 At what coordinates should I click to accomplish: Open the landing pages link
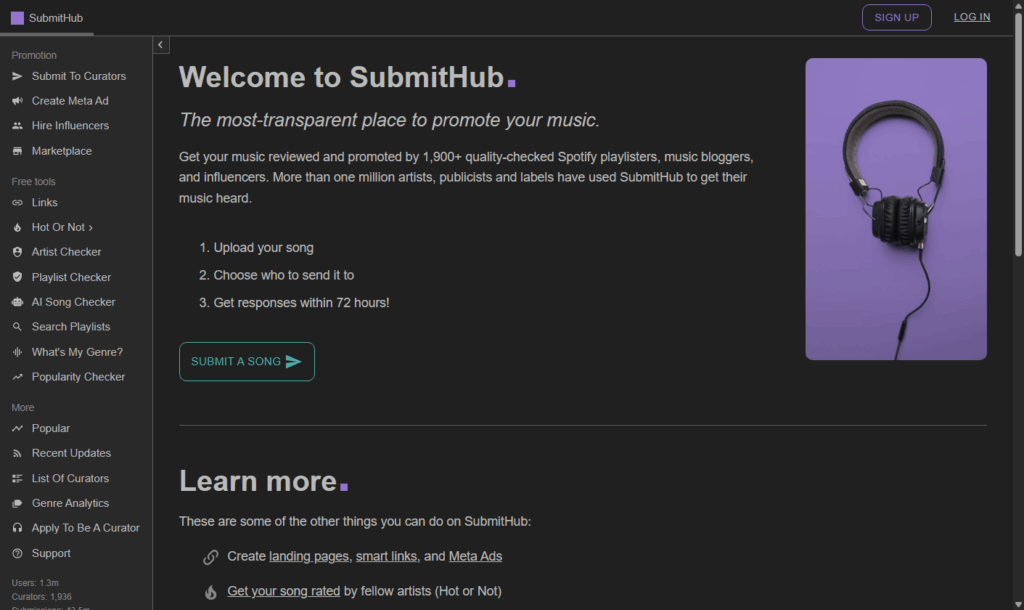pyautogui.click(x=309, y=556)
